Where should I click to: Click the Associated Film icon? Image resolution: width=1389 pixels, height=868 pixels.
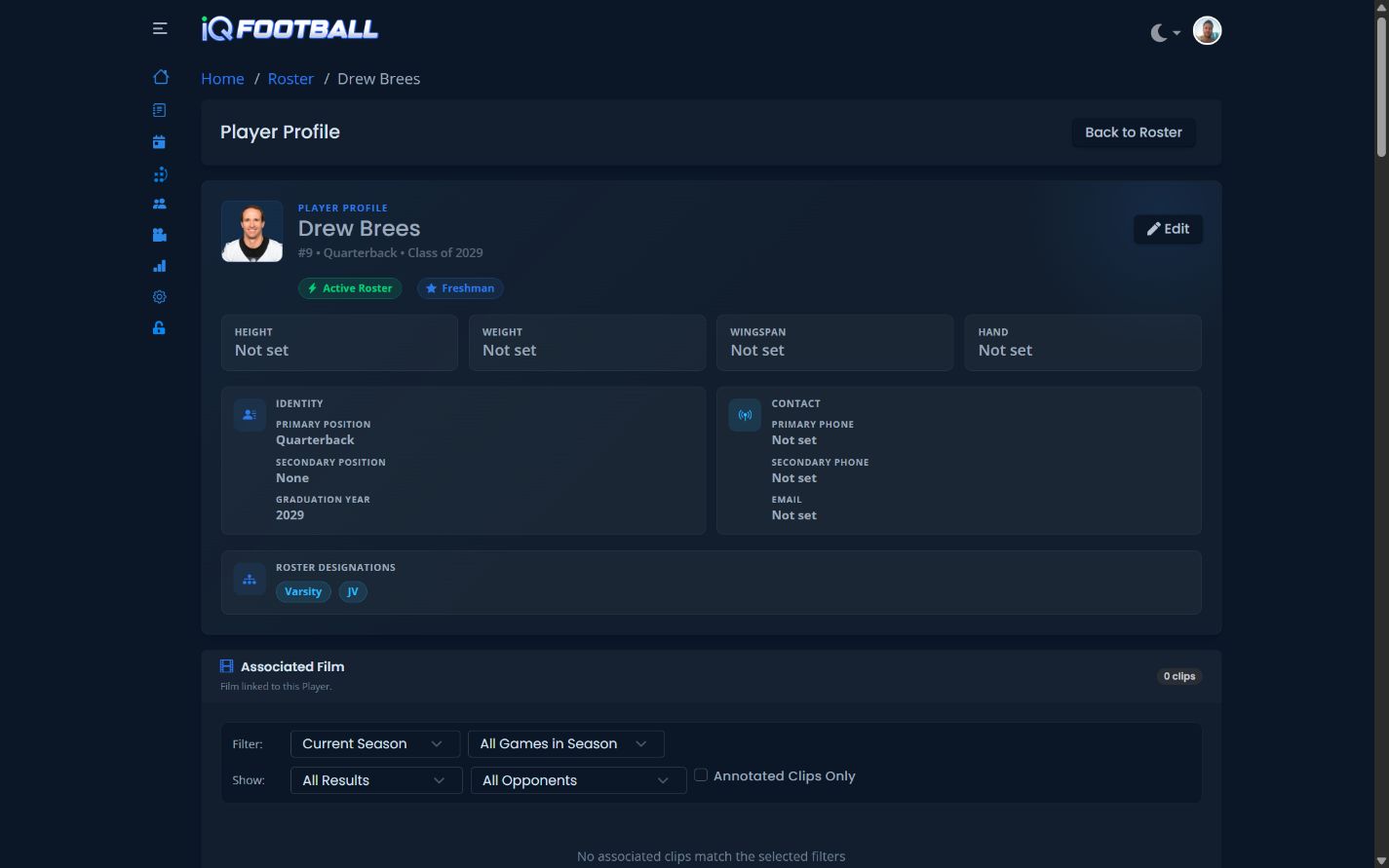tap(227, 666)
